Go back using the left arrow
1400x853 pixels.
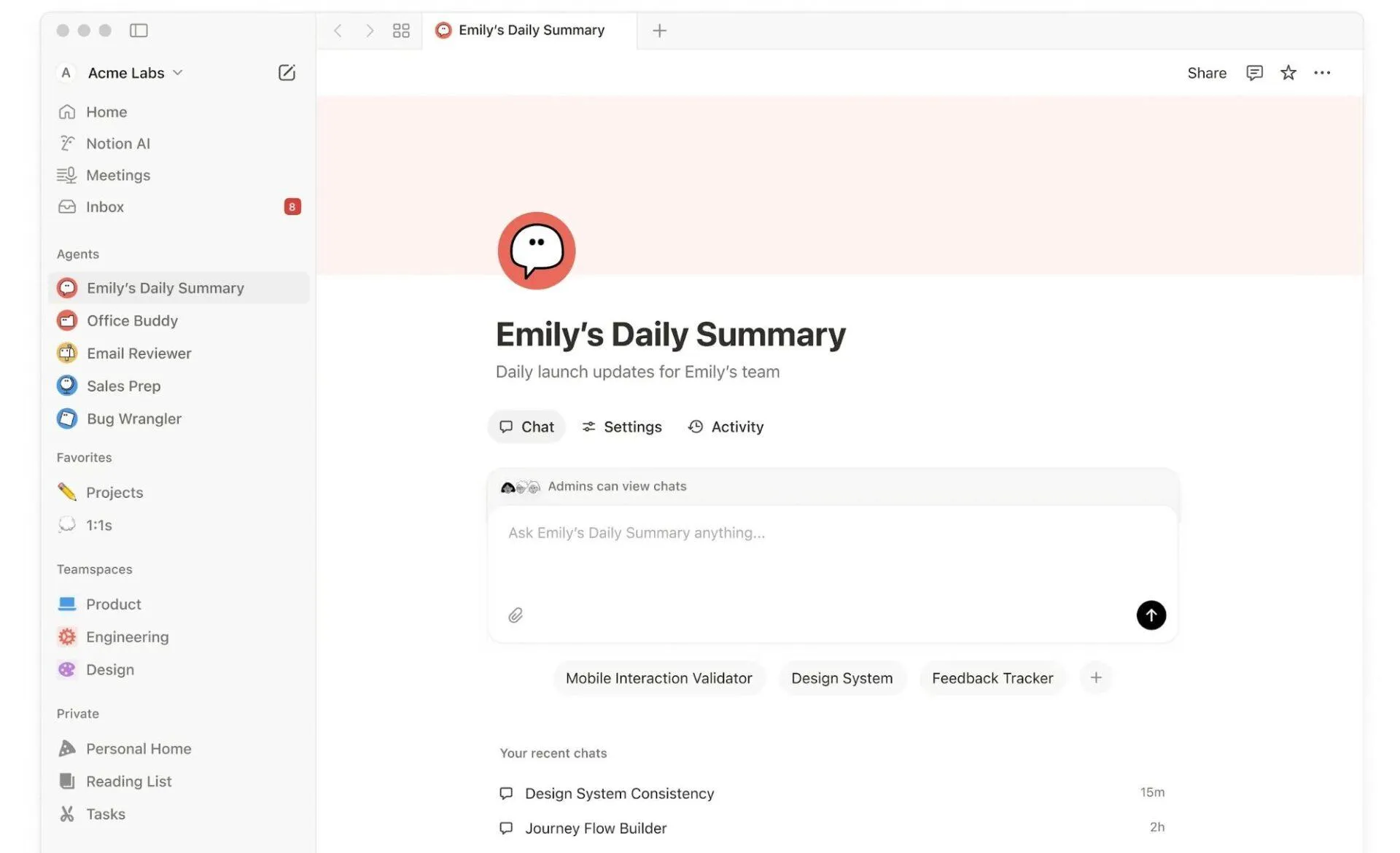[x=338, y=30]
